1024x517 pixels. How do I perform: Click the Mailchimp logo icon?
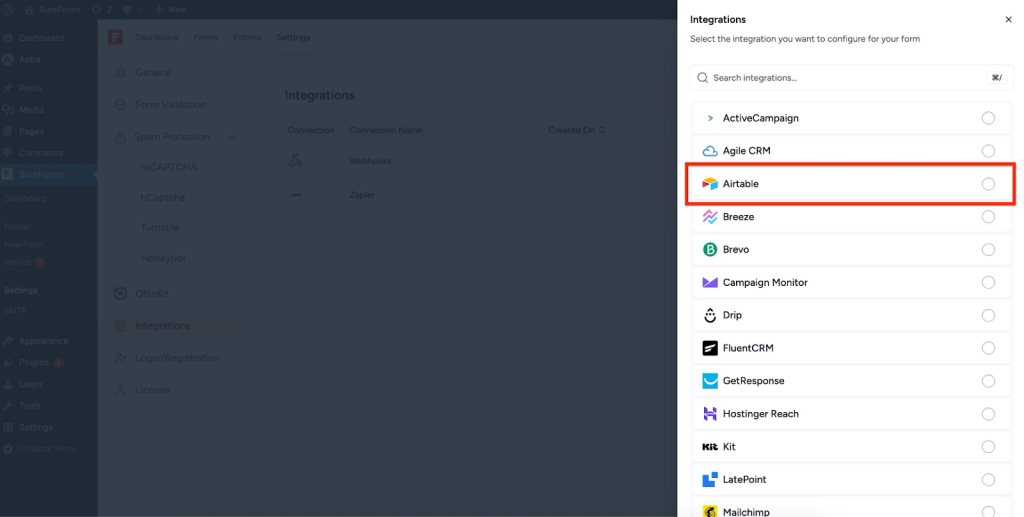click(710, 511)
